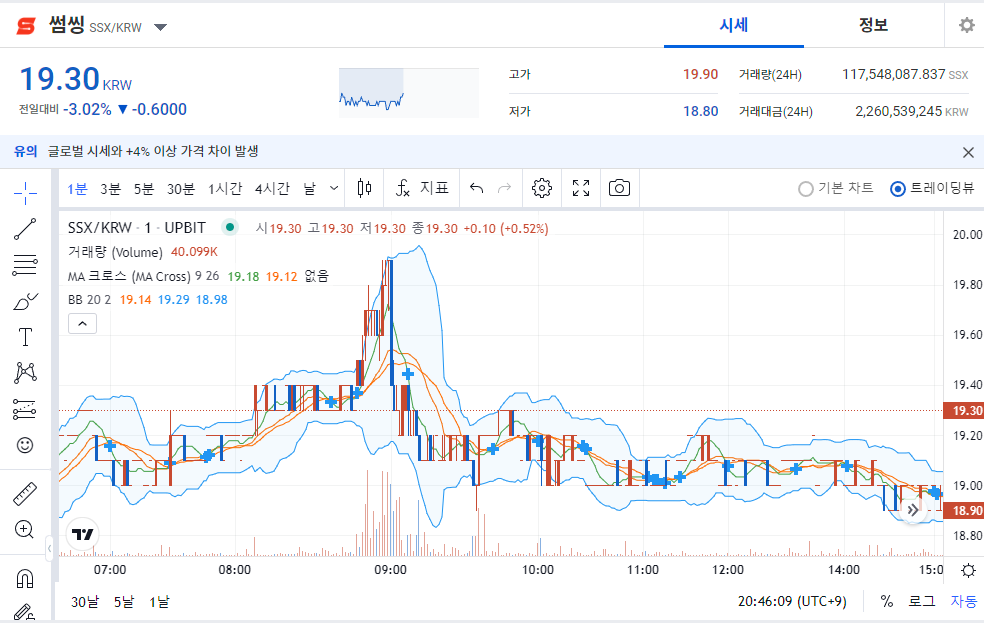Redo the chart action

pos(505,188)
